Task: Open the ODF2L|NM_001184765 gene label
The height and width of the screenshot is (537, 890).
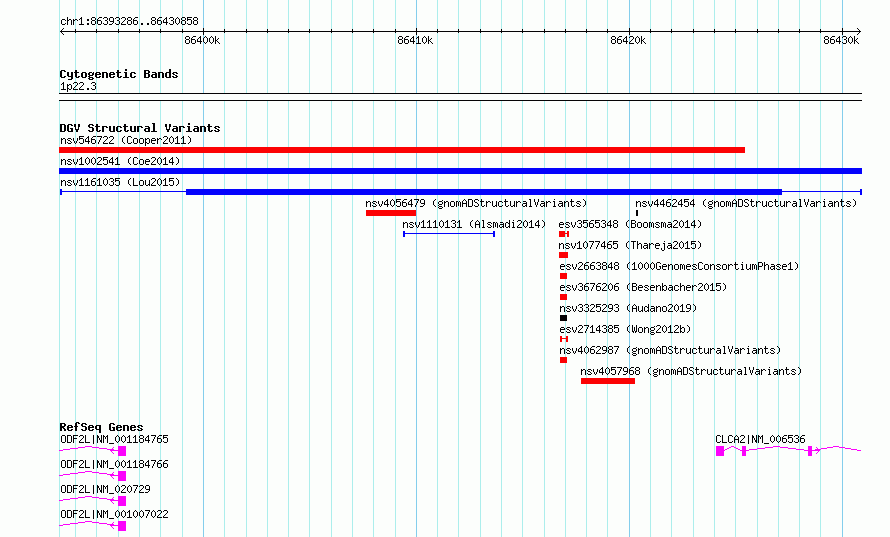Action: click(114, 439)
